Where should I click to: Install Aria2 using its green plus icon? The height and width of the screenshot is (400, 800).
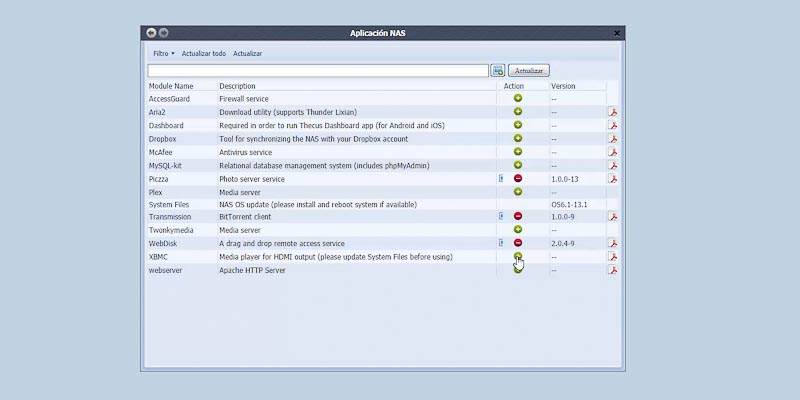click(x=518, y=111)
